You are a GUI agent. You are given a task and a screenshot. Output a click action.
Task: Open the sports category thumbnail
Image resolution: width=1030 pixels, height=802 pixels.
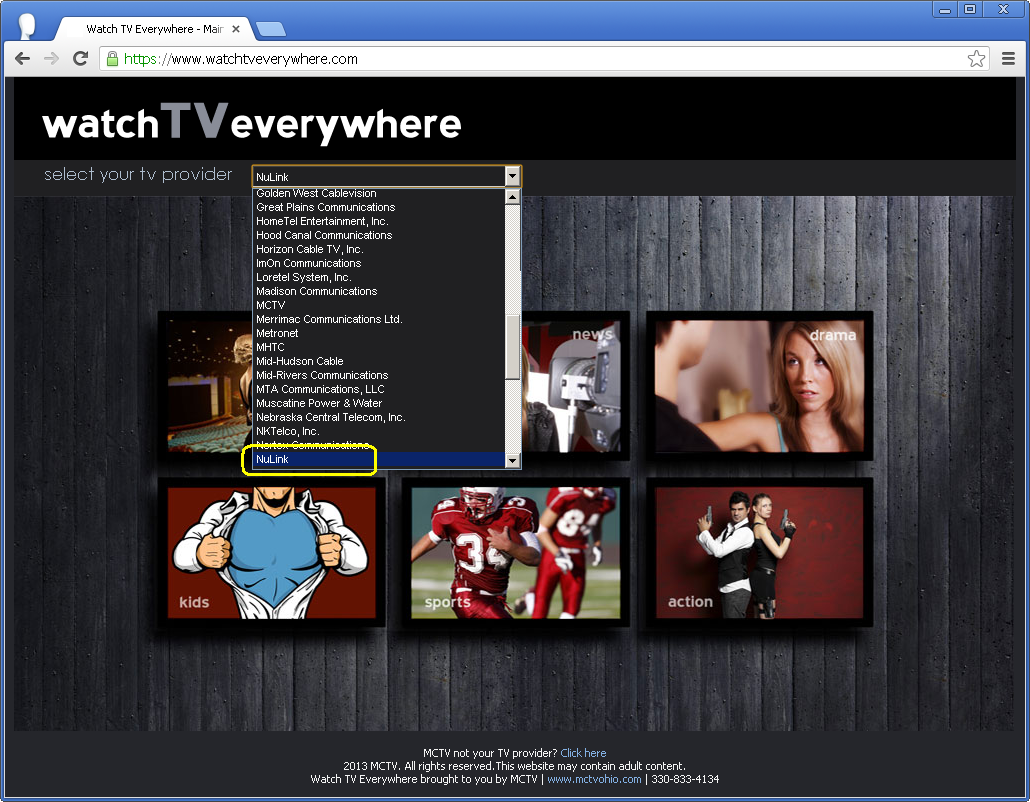tap(515, 552)
